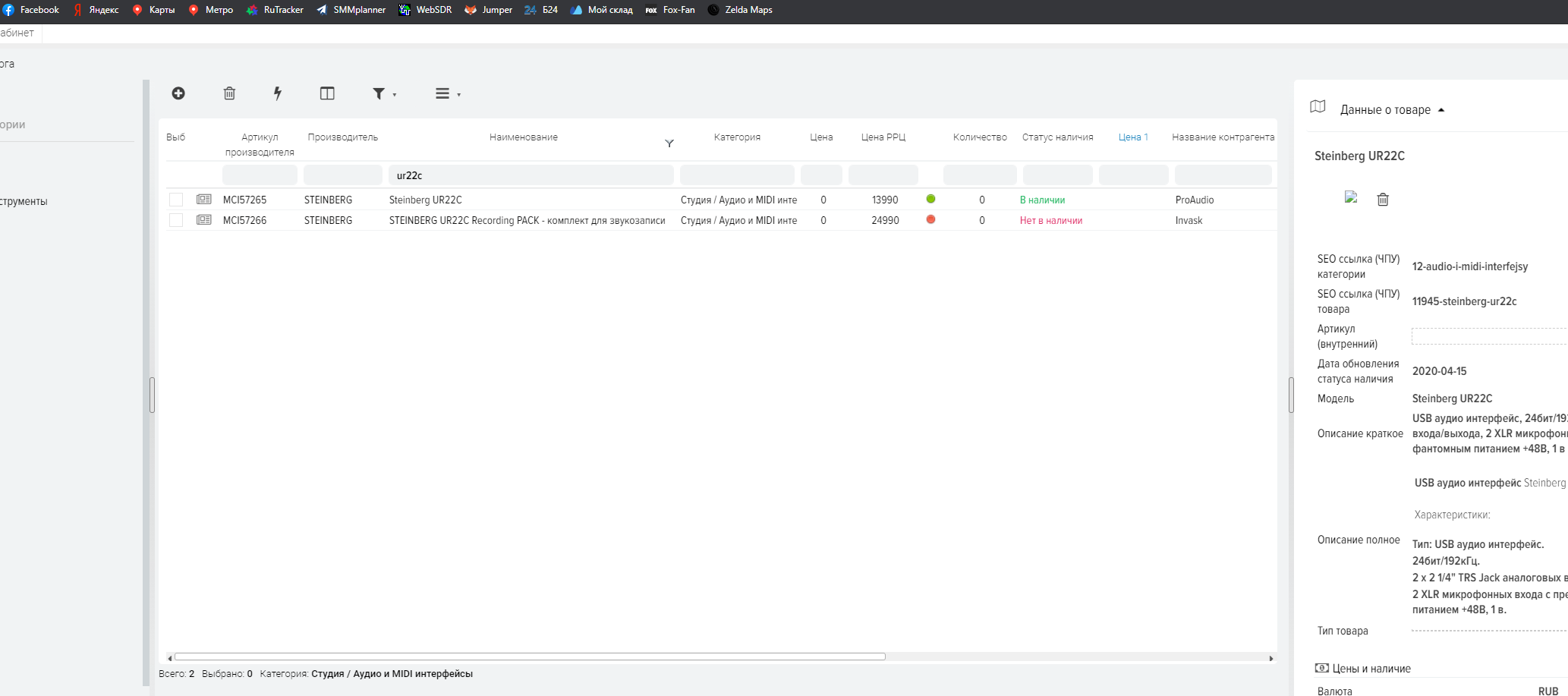Click the green availability status dot
1568x696 pixels.
[930, 199]
